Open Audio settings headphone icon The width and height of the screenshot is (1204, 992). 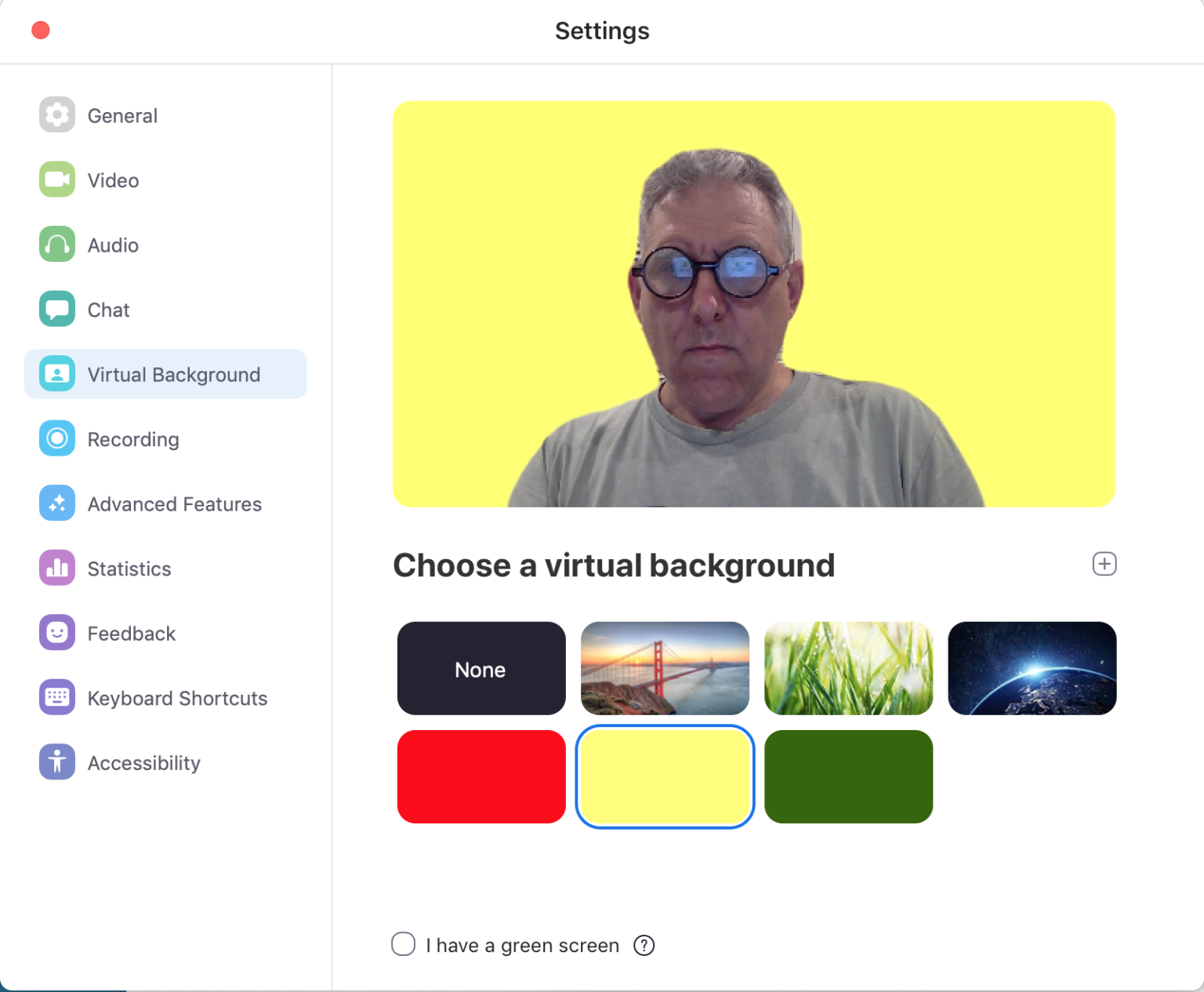click(x=57, y=245)
